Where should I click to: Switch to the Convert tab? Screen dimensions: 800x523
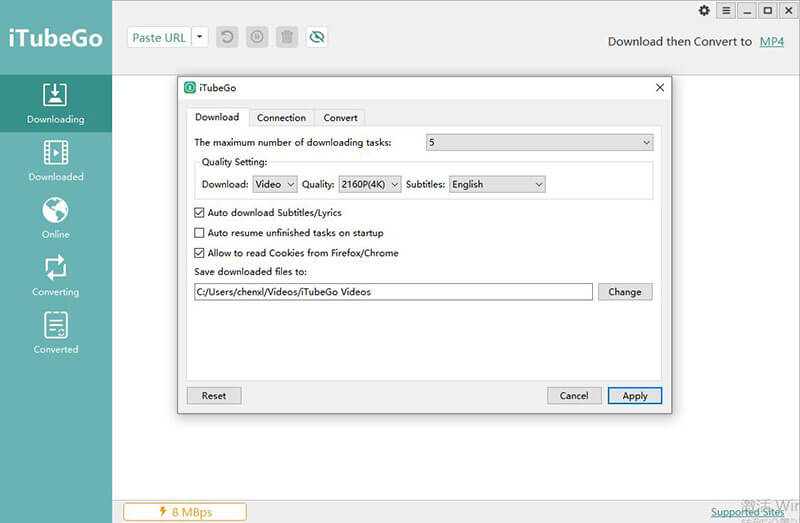click(x=340, y=118)
